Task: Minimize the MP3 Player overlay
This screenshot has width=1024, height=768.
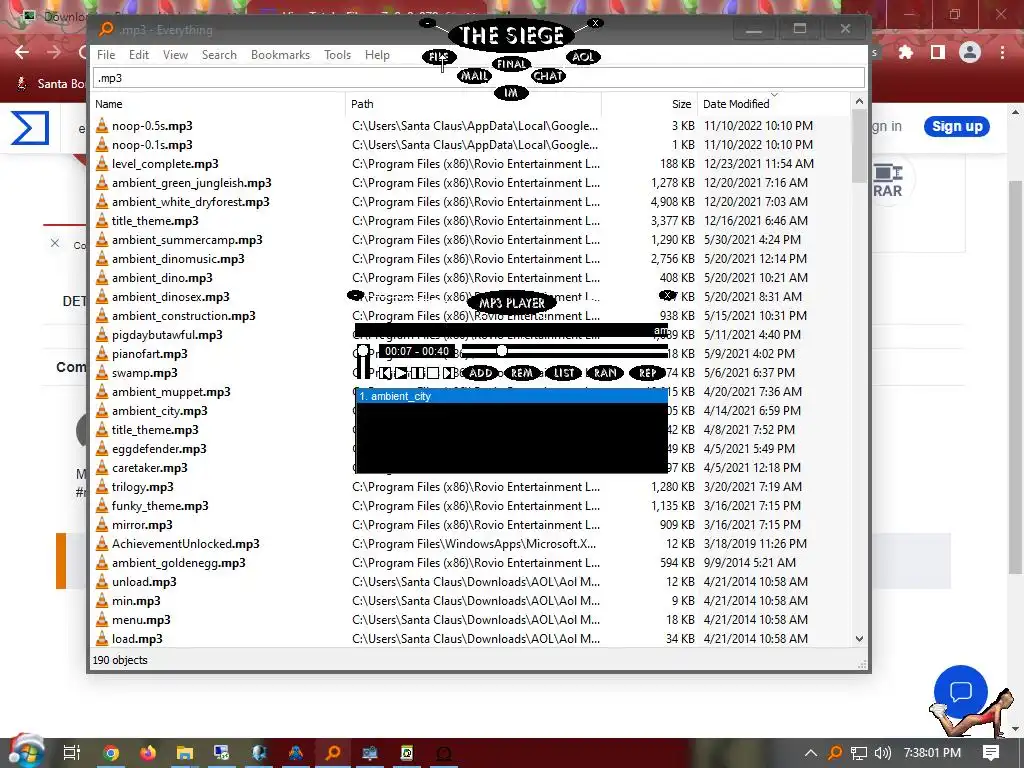Action: pyautogui.click(x=355, y=295)
